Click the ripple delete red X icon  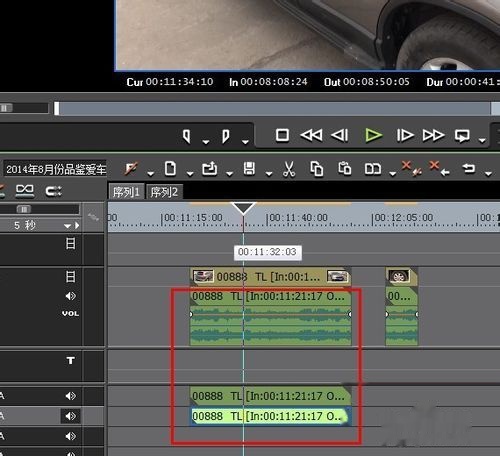(439, 168)
